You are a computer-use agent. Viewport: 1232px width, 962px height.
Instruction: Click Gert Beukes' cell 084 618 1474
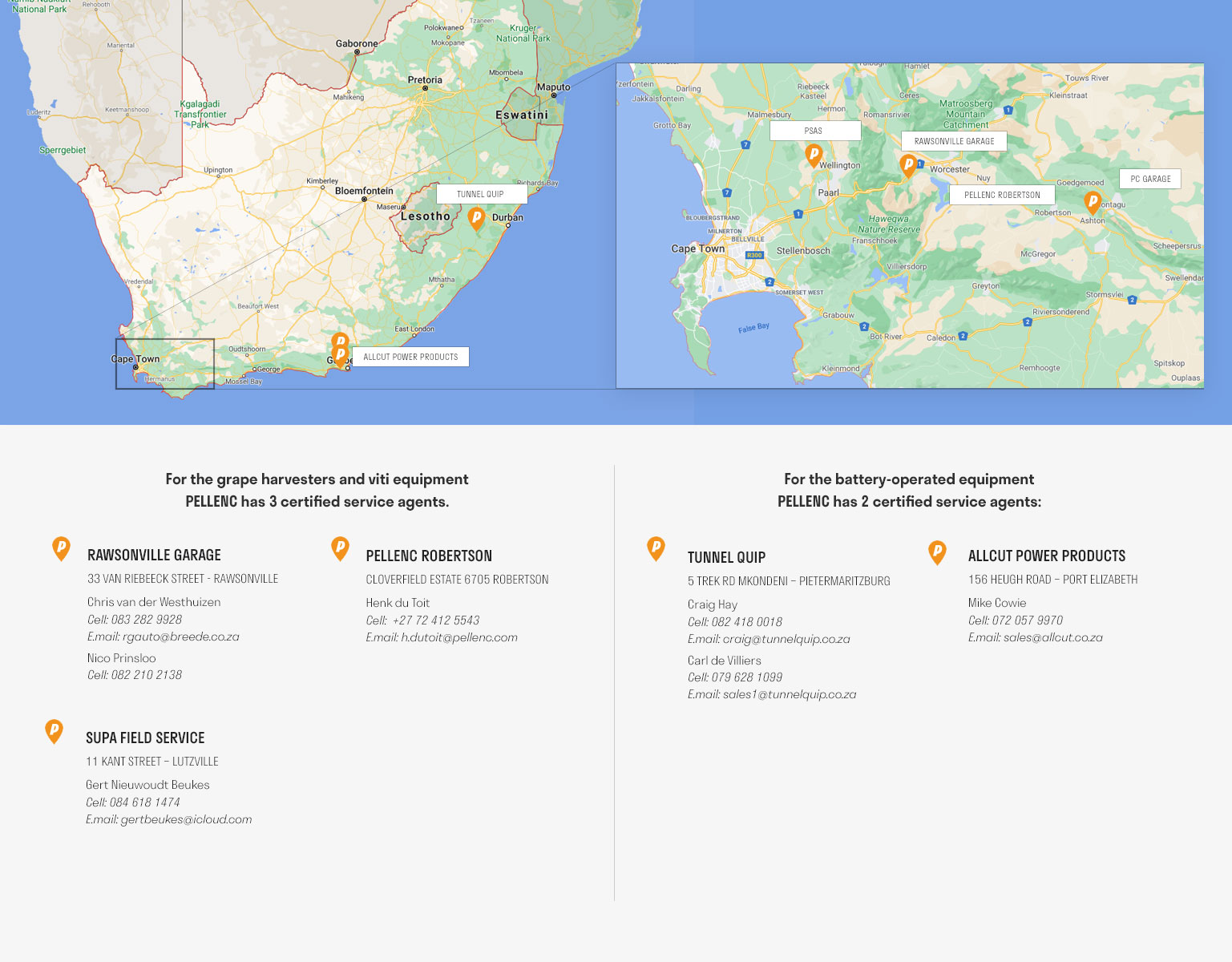click(145, 802)
